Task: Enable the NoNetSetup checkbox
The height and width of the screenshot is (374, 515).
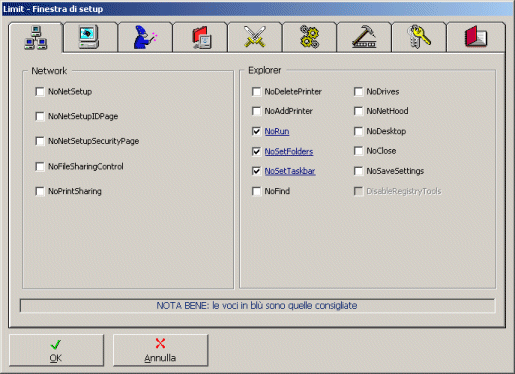Action: pos(40,92)
